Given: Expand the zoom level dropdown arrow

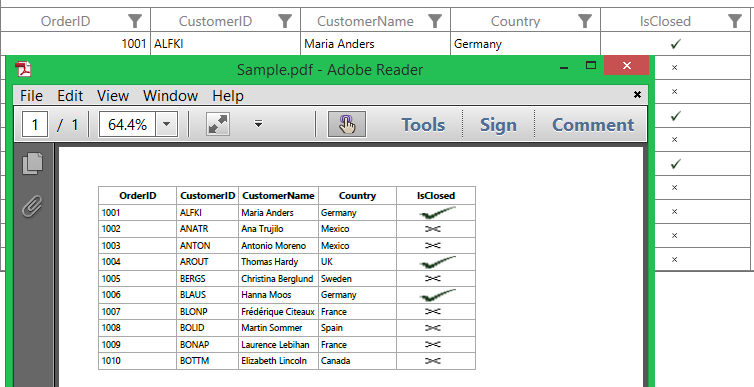Looking at the screenshot, I should coord(166,125).
